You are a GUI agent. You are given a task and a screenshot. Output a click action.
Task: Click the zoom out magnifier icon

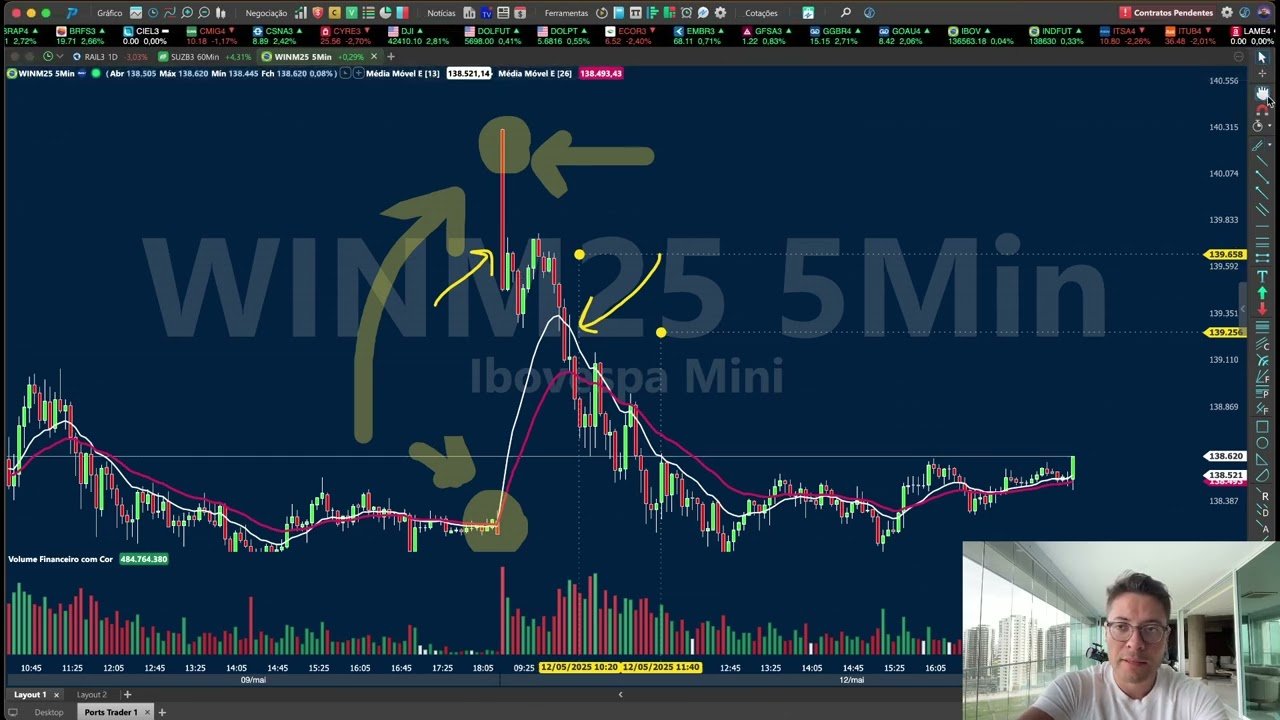point(204,13)
